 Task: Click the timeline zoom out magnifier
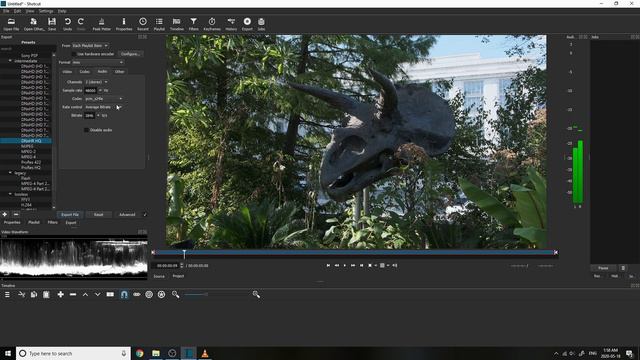176,294
